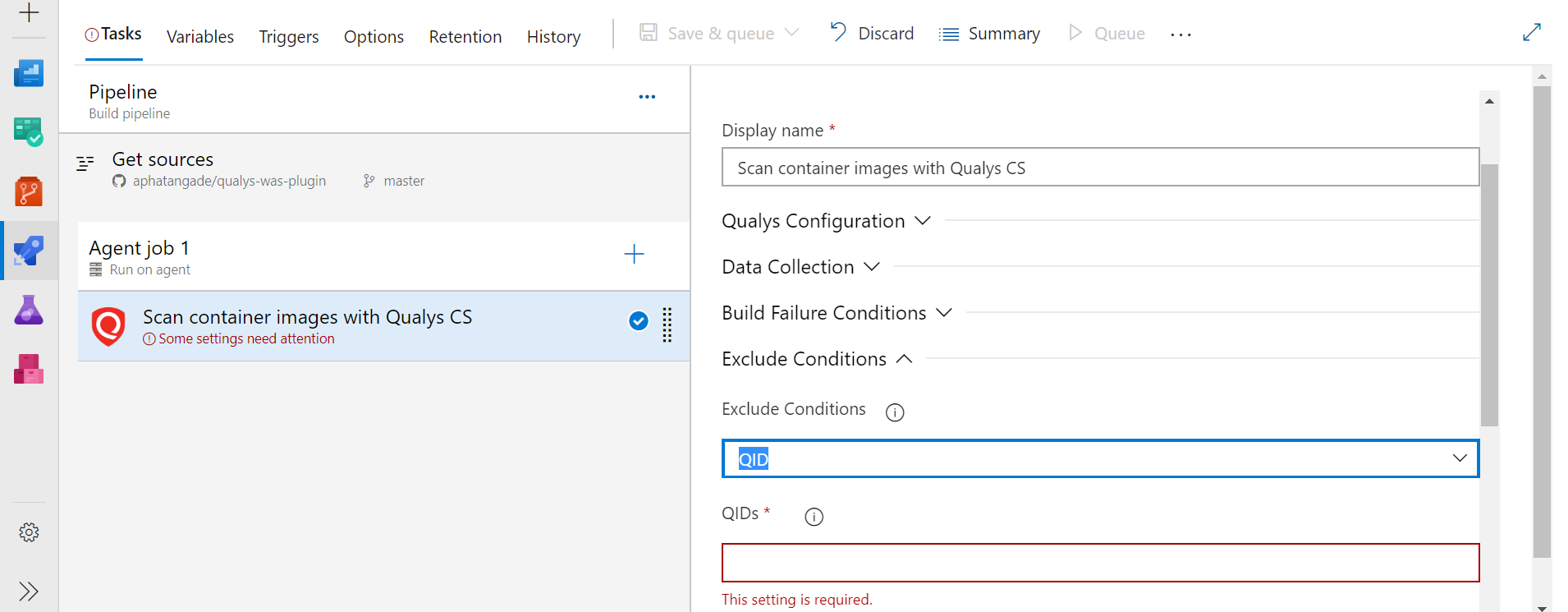
Task: Click the Display name input field
Action: click(x=1100, y=168)
